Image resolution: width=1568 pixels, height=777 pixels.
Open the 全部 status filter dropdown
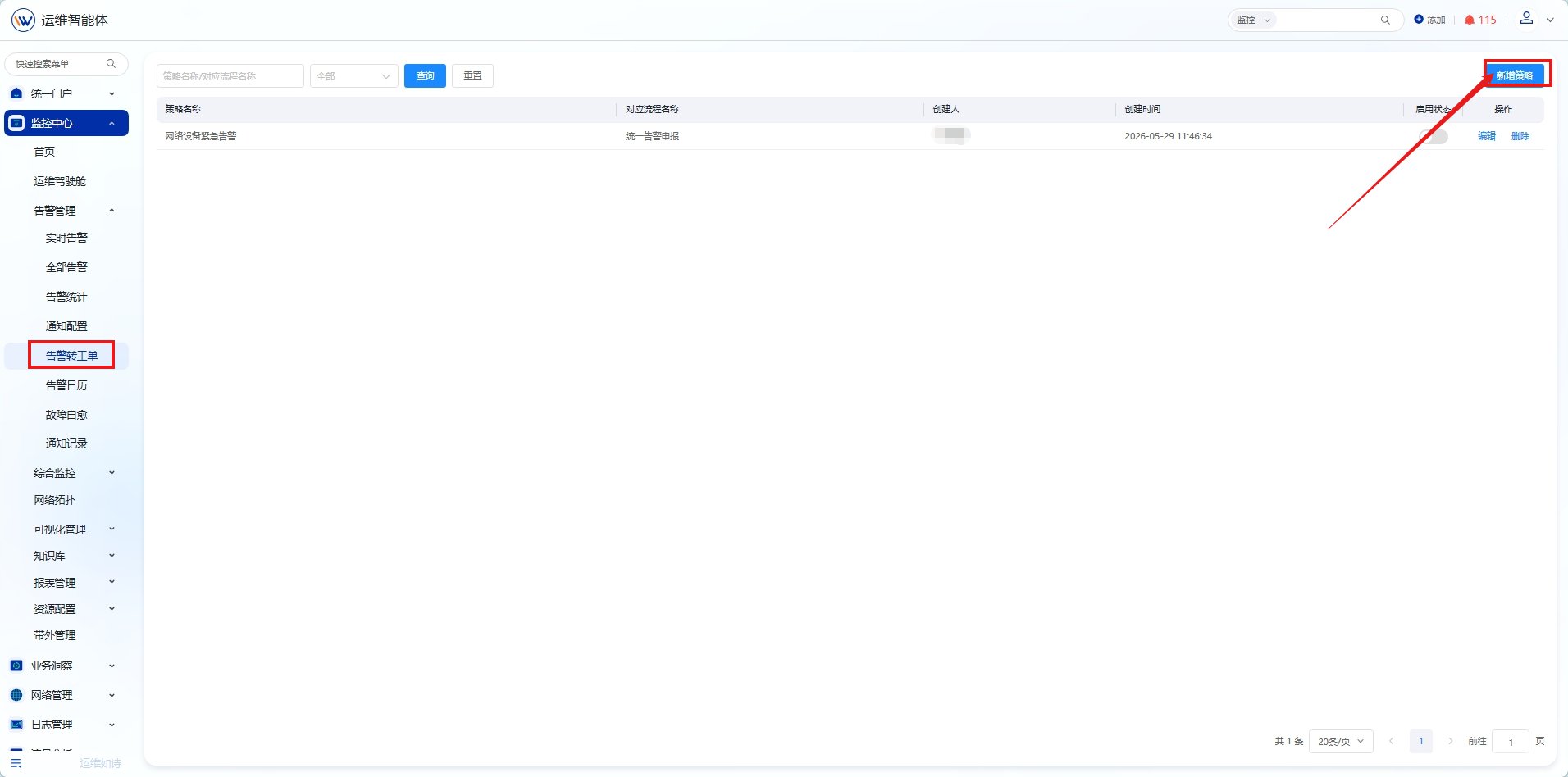pyautogui.click(x=354, y=76)
